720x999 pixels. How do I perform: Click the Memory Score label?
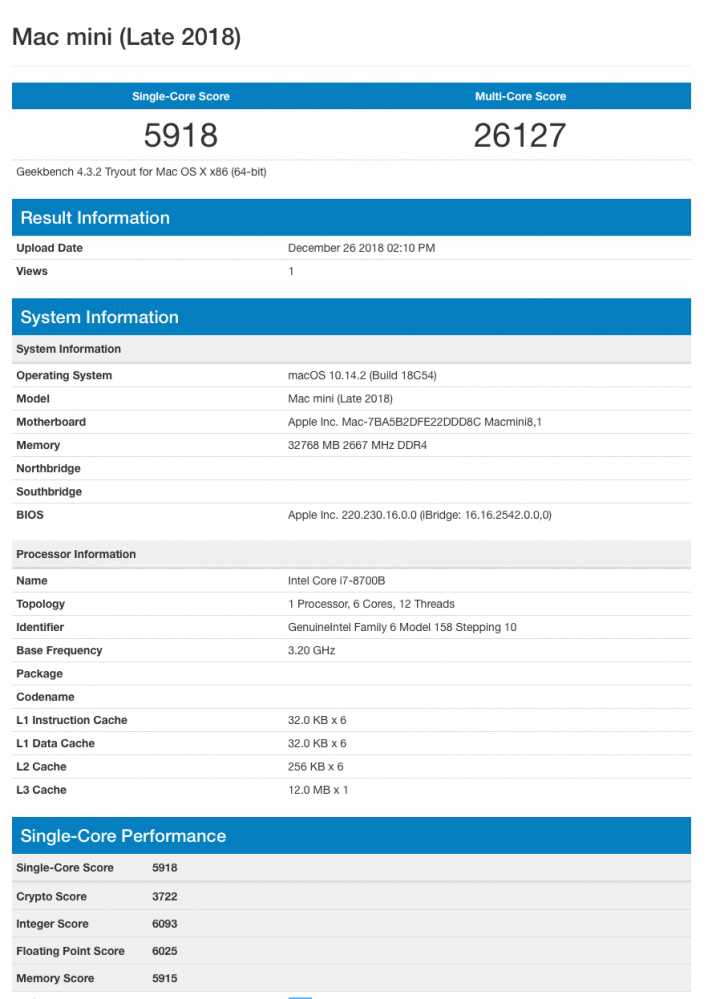coord(55,979)
